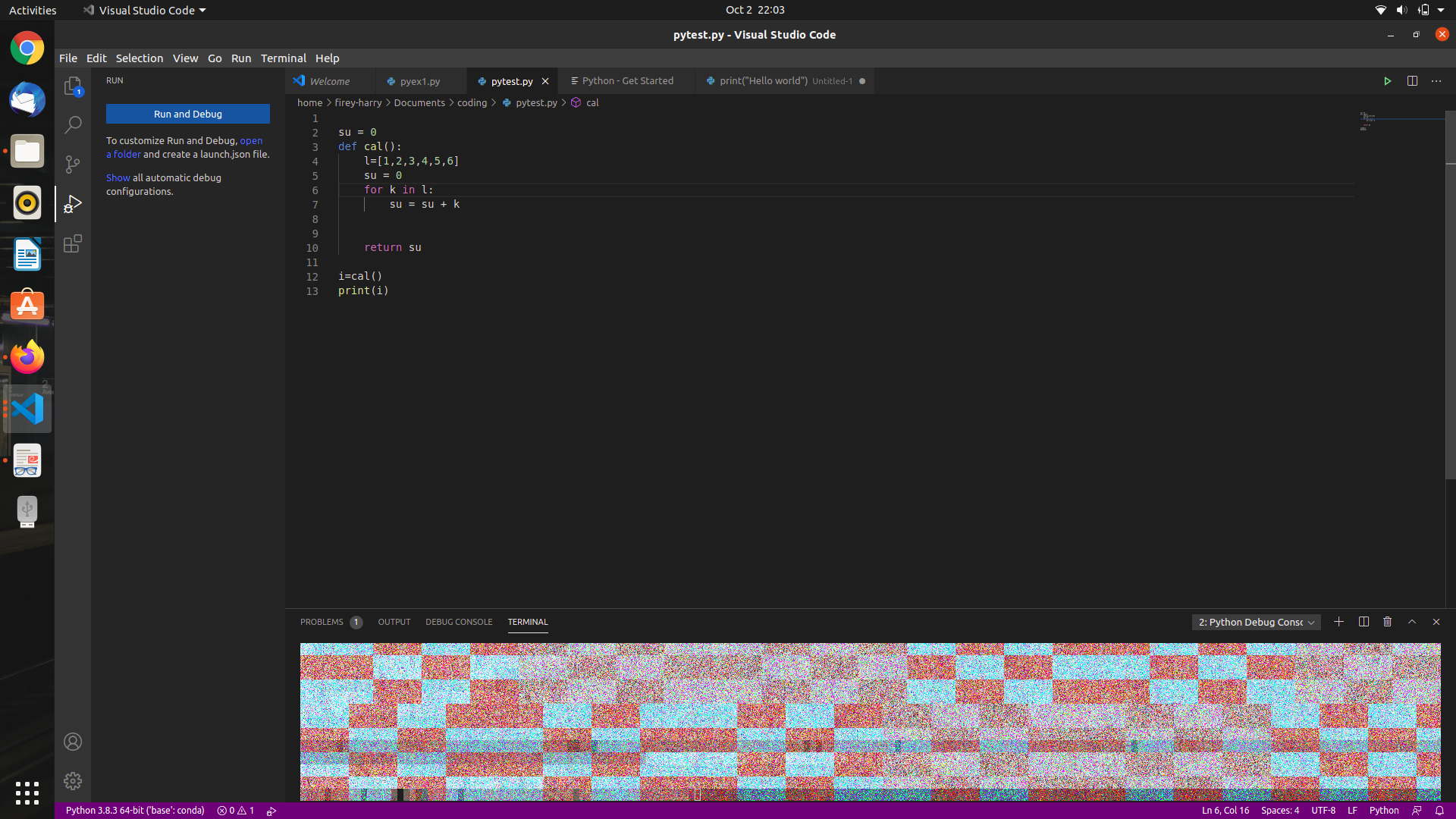Open the Explorer sidebar icon

73,86
